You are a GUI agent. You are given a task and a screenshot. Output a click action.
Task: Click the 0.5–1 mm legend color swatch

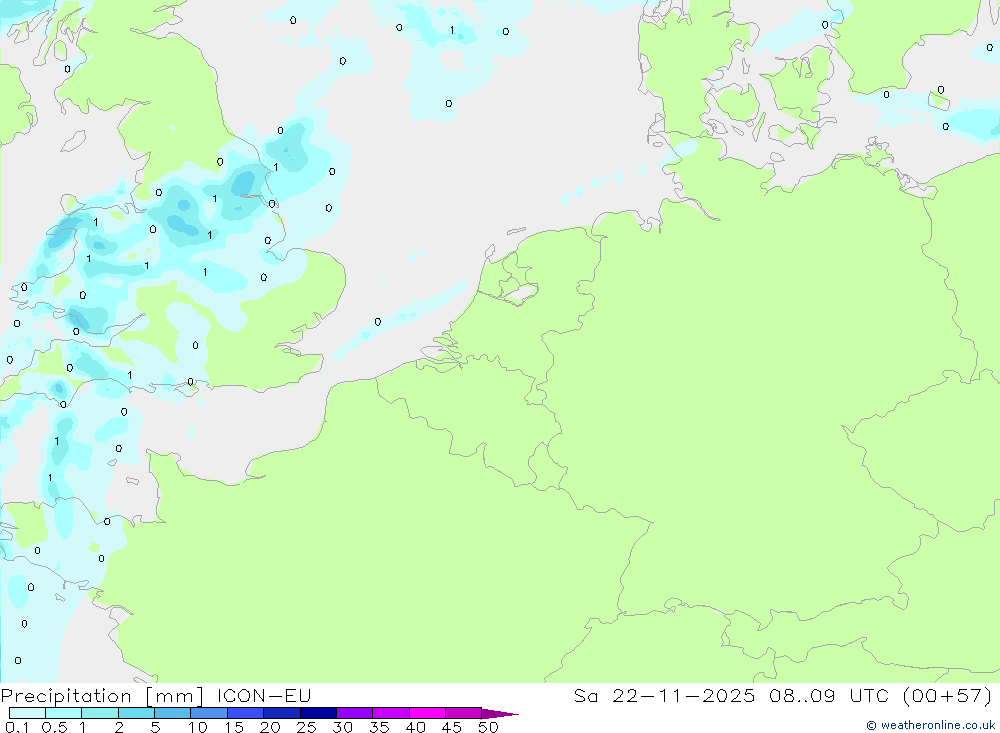click(64, 713)
